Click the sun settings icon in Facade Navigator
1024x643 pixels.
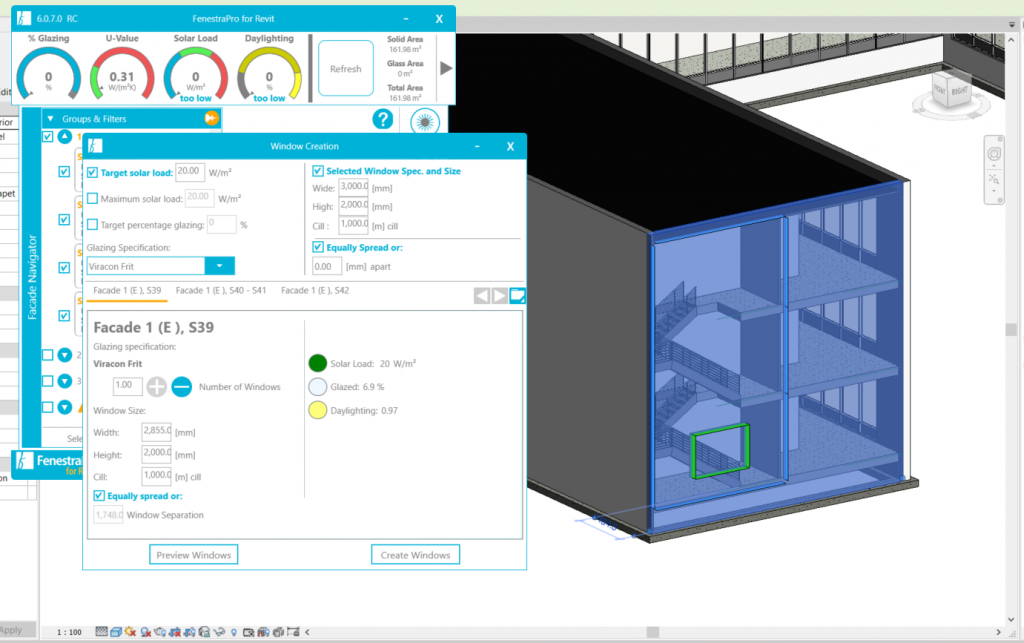click(424, 121)
